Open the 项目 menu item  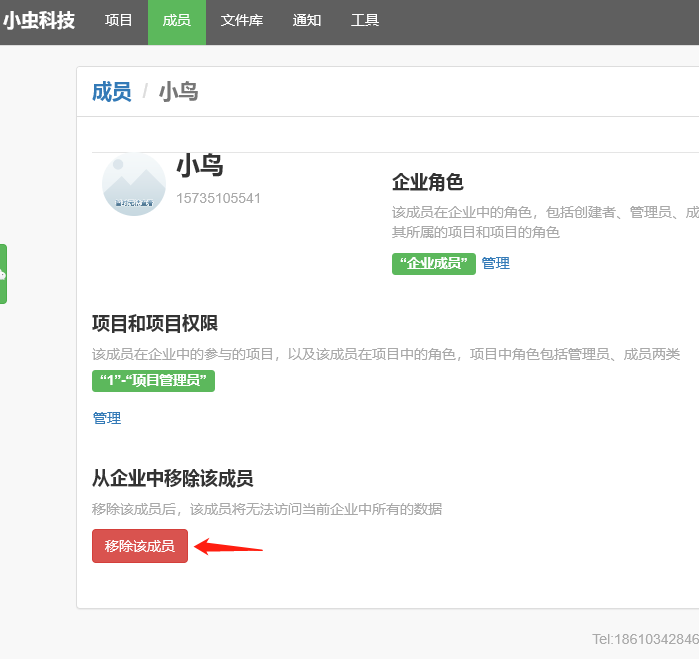point(119,21)
